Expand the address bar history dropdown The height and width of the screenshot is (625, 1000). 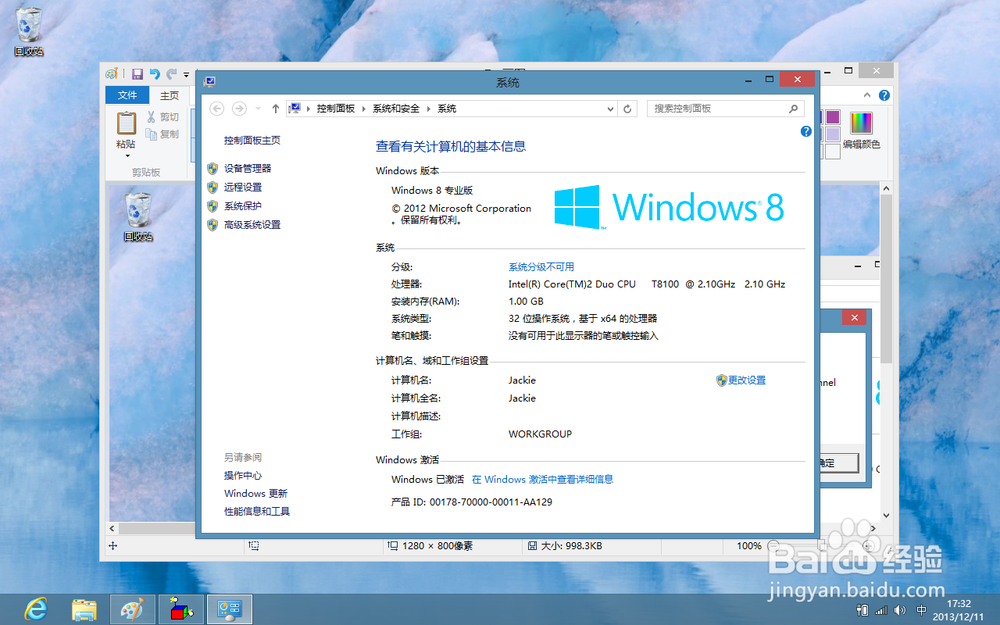click(610, 109)
